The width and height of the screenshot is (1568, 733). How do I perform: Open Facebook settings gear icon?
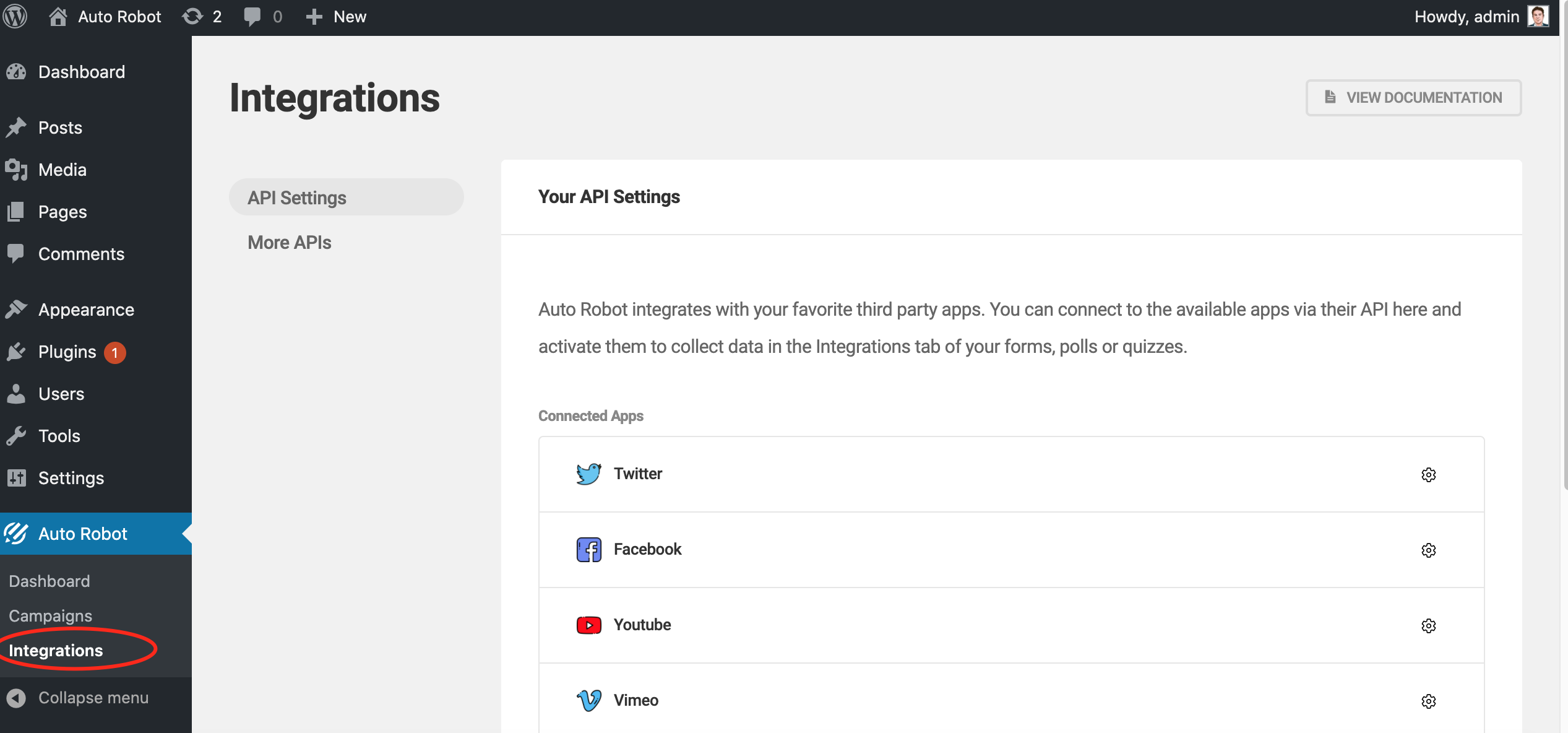tap(1428, 550)
